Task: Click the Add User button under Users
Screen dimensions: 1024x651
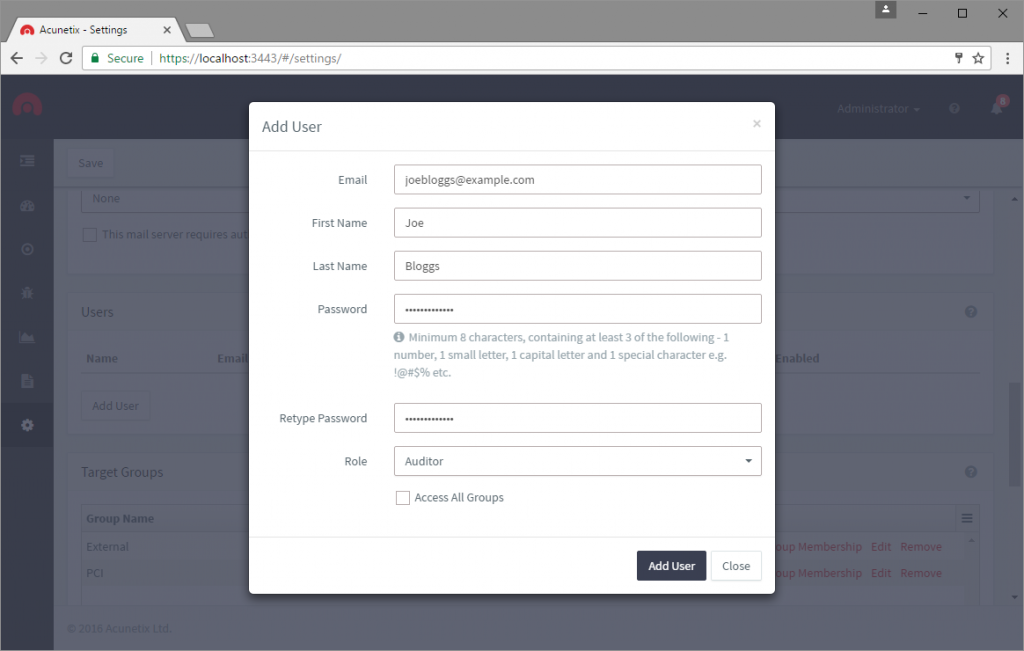Action: pos(116,405)
